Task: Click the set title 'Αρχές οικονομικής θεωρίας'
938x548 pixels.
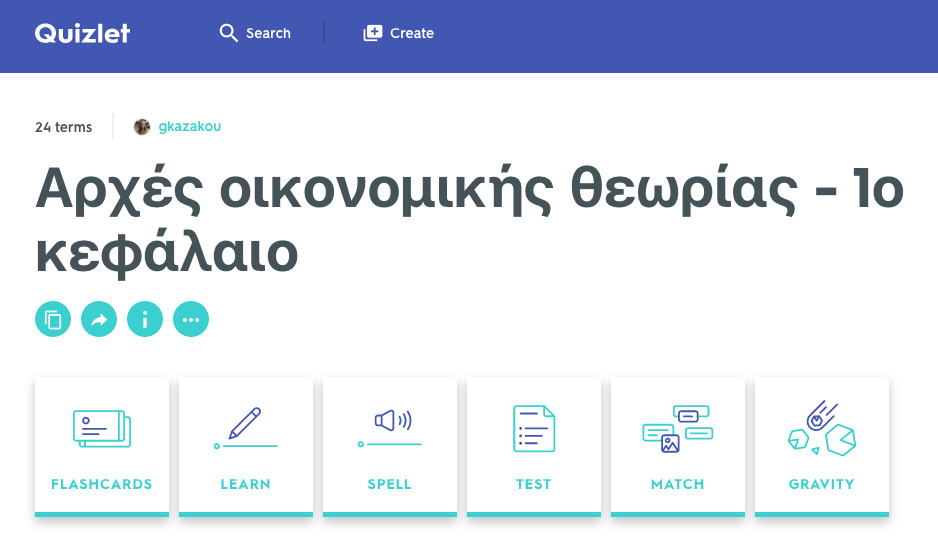Action: pos(417,189)
